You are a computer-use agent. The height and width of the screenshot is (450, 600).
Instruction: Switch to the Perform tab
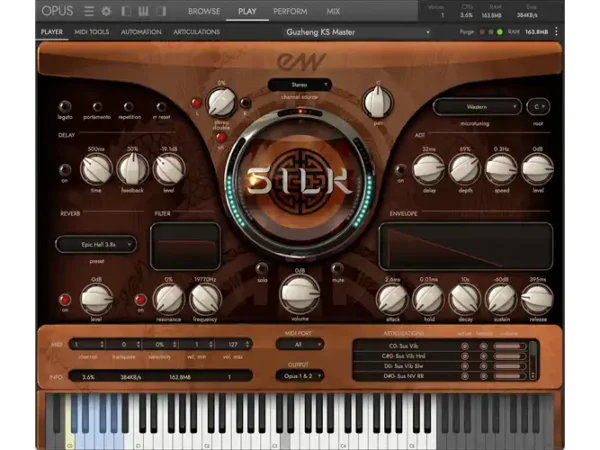pos(290,11)
